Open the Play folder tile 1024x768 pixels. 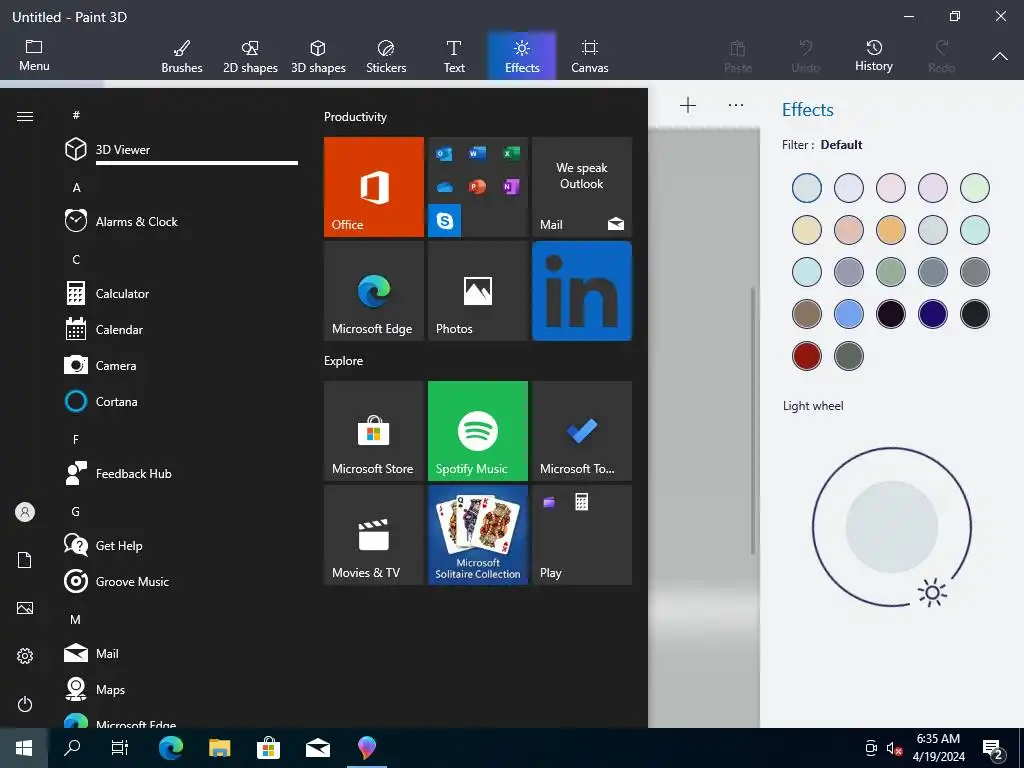(582, 535)
